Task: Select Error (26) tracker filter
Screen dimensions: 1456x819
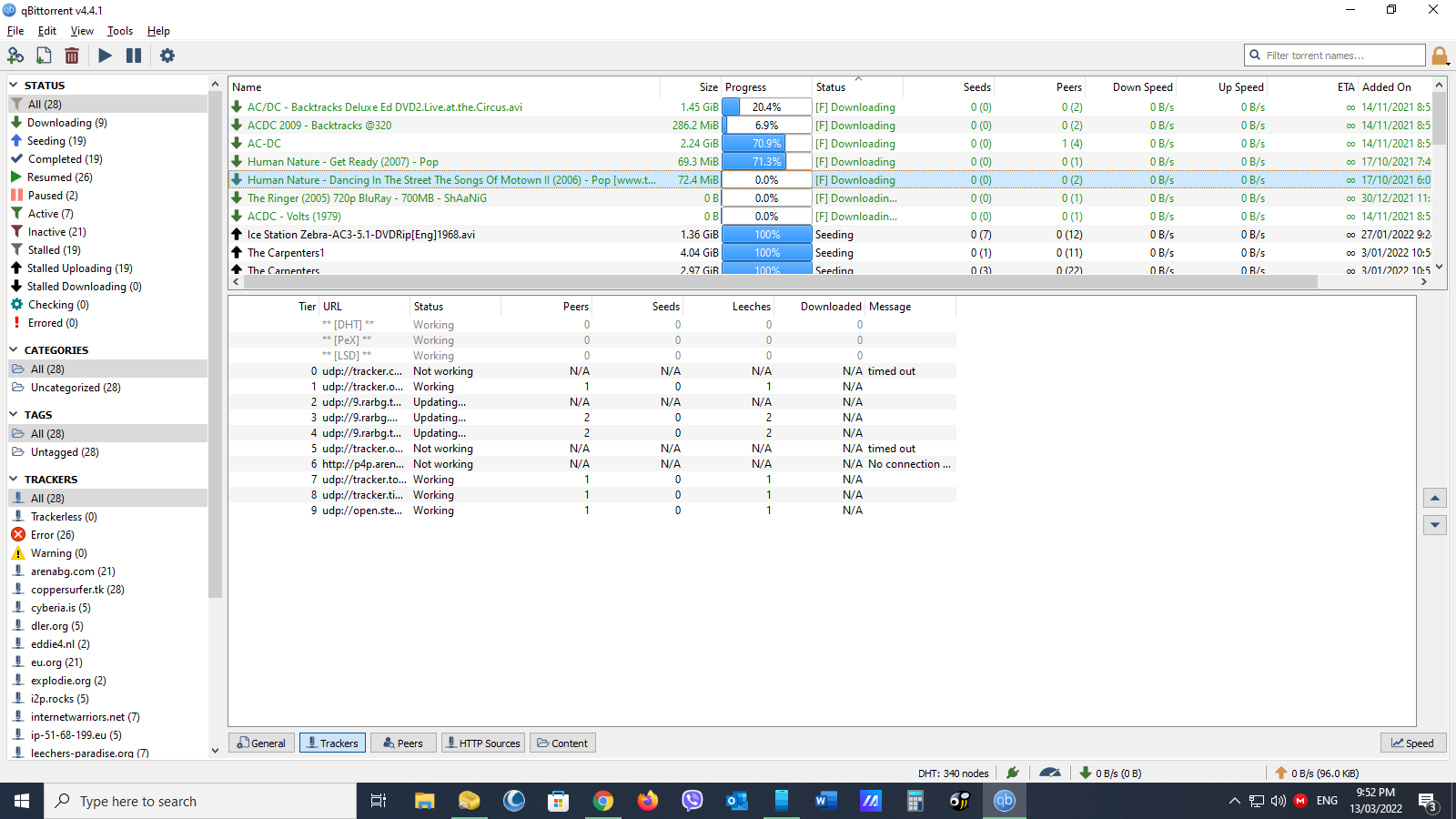Action: pyautogui.click(x=108, y=535)
